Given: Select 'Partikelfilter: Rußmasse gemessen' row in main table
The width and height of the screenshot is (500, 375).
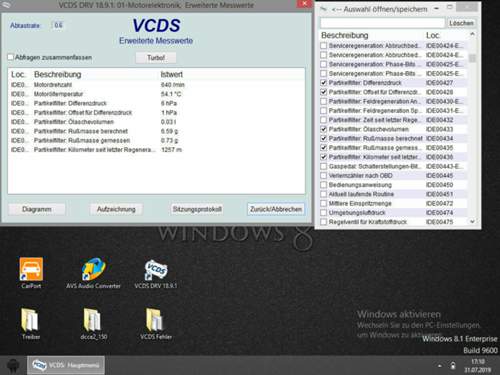Looking at the screenshot, I should pyautogui.click(x=156, y=141).
